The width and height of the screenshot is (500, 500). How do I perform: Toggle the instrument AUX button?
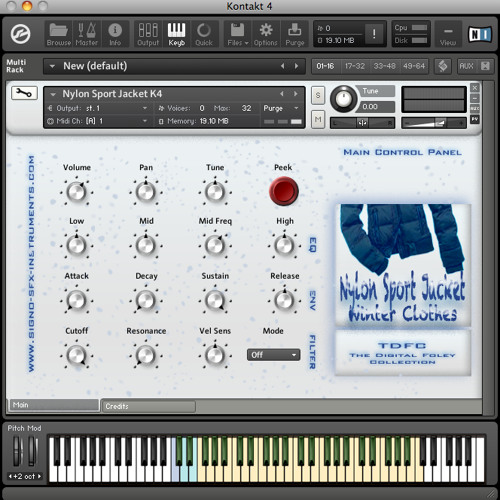click(475, 109)
